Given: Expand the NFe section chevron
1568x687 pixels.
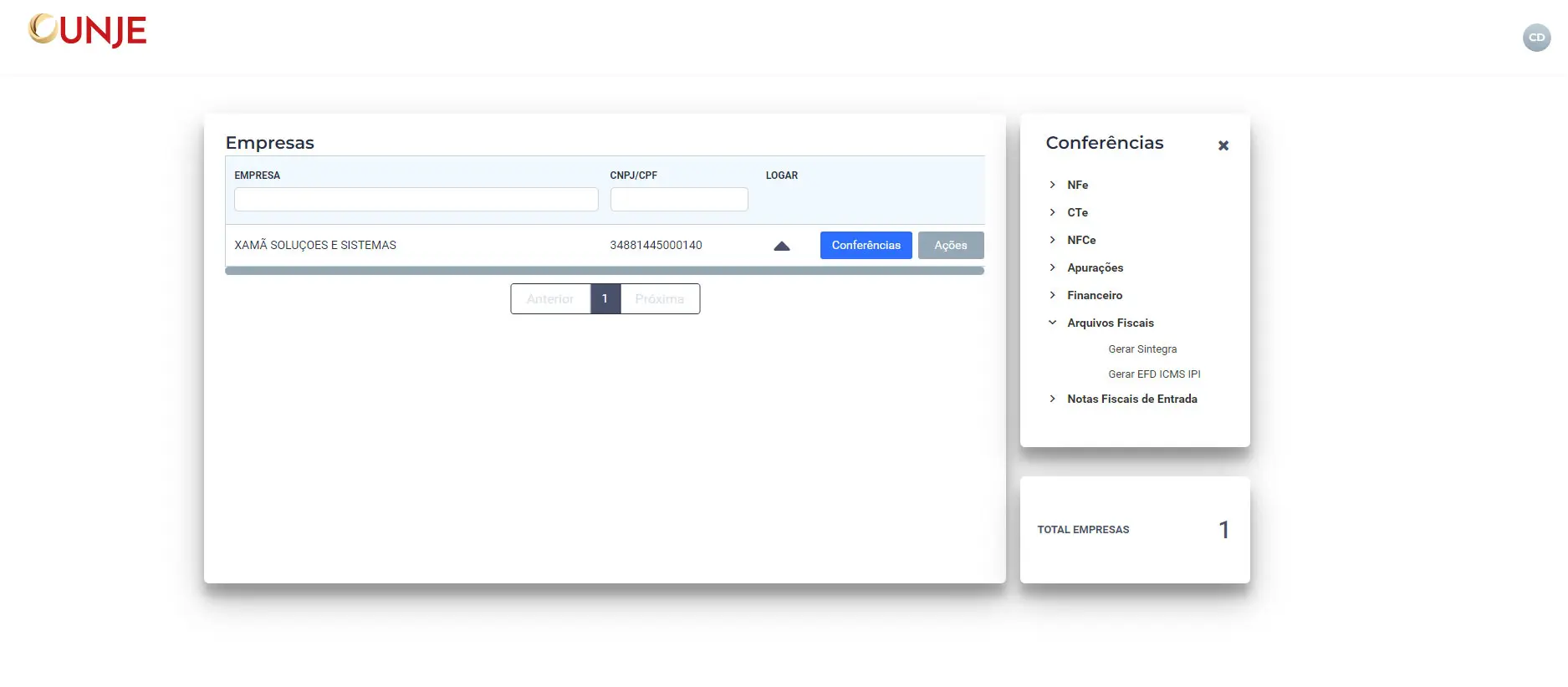Looking at the screenshot, I should 1052,185.
